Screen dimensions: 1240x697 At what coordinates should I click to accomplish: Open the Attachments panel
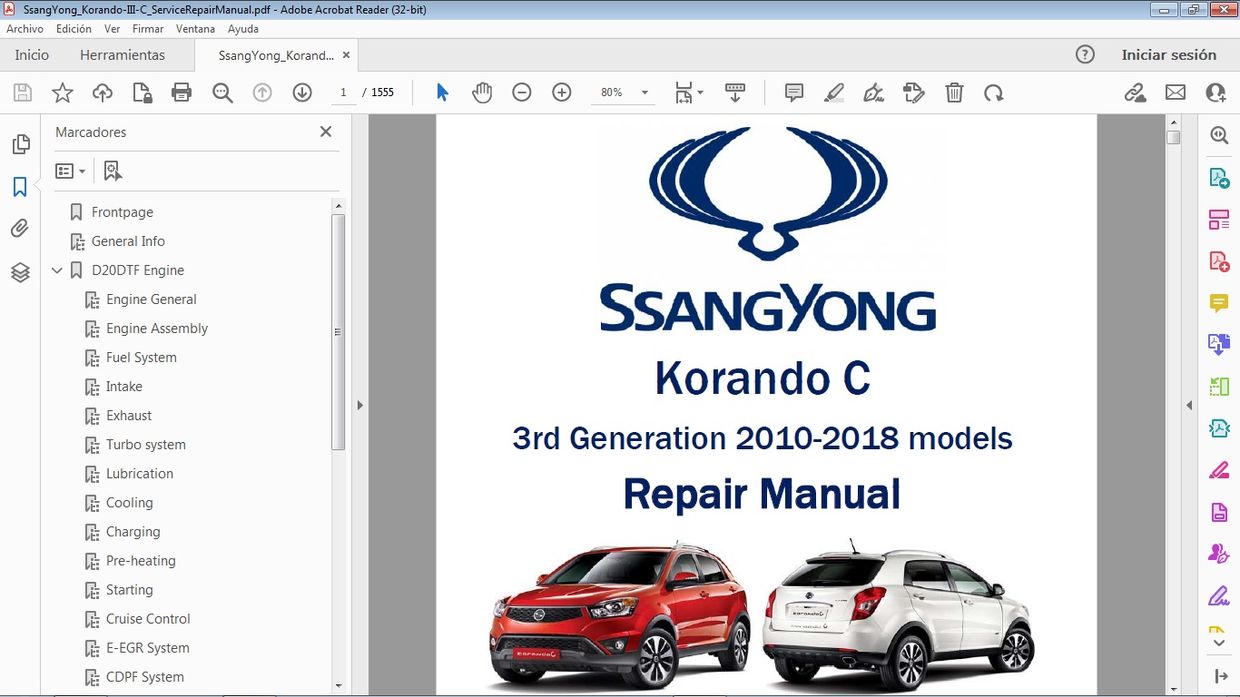click(20, 228)
